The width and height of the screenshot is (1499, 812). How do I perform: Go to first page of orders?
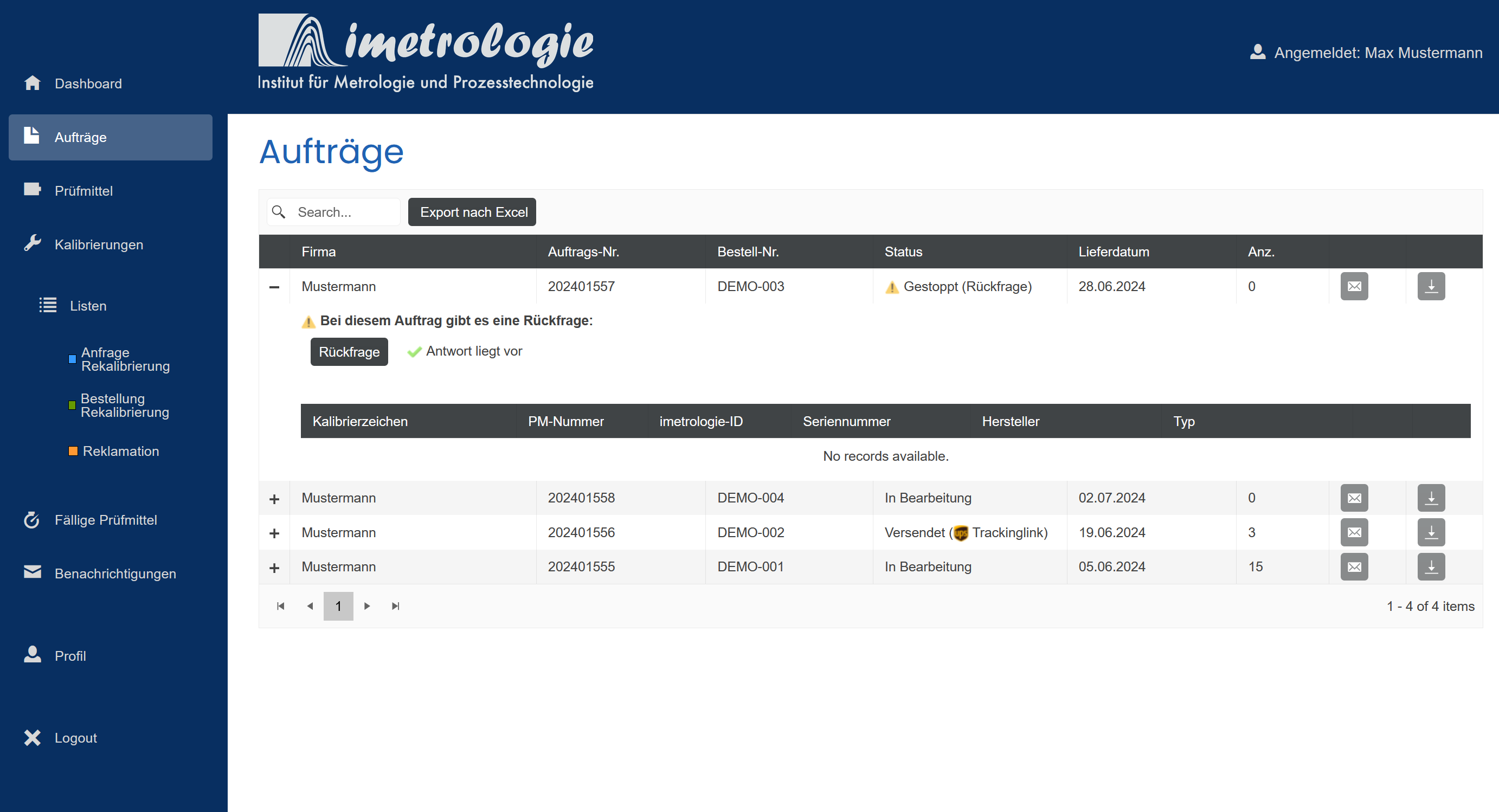point(280,606)
